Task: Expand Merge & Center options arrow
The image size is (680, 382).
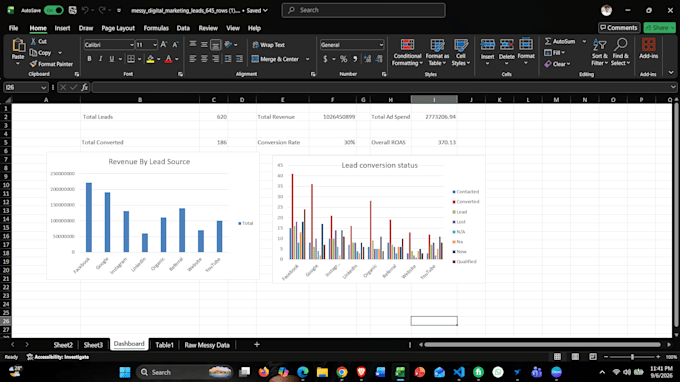Action: [307, 59]
